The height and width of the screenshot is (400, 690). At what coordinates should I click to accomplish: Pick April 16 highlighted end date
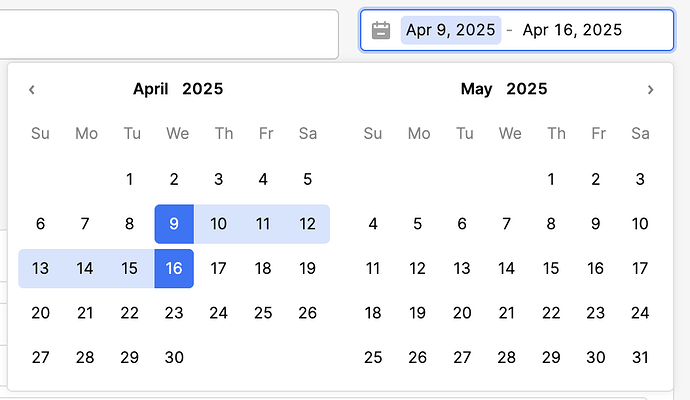coord(174,268)
